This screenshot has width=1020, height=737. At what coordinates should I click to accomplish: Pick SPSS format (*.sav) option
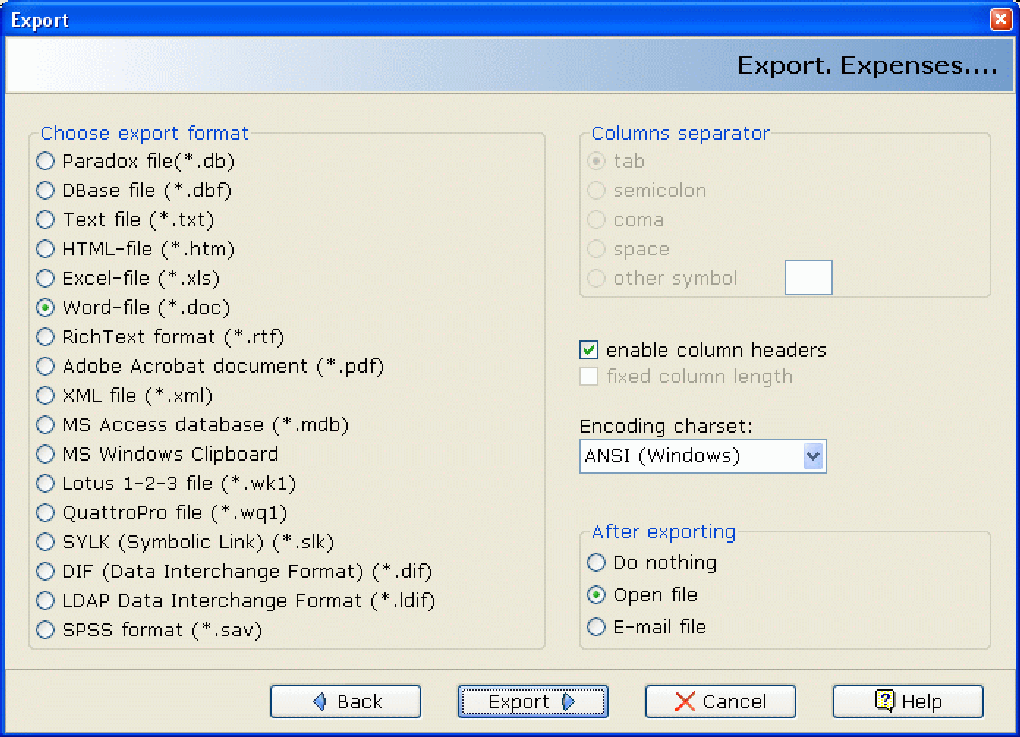[x=46, y=630]
